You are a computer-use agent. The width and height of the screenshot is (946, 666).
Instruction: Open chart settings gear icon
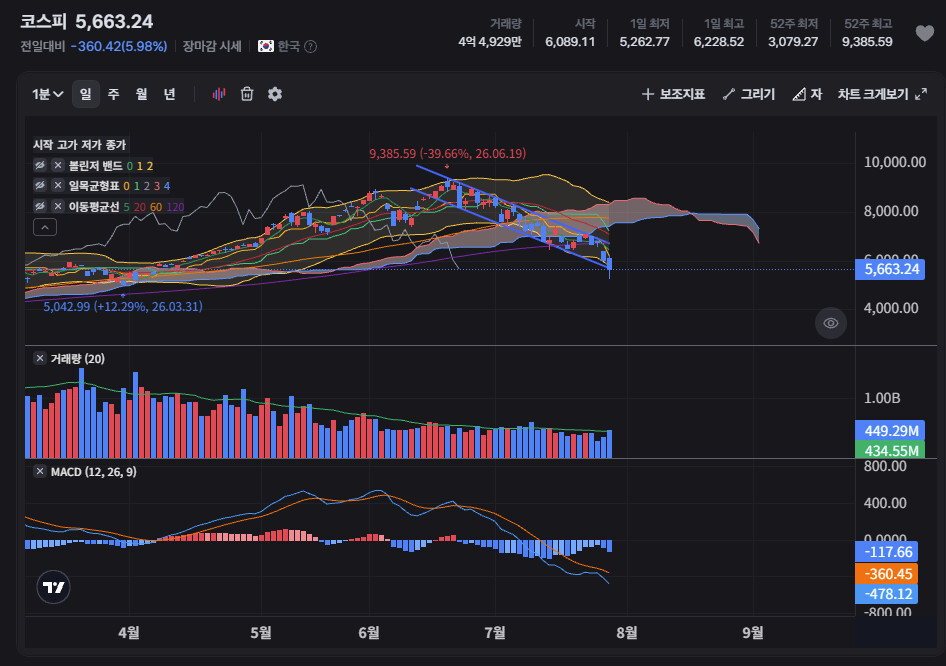pos(275,94)
